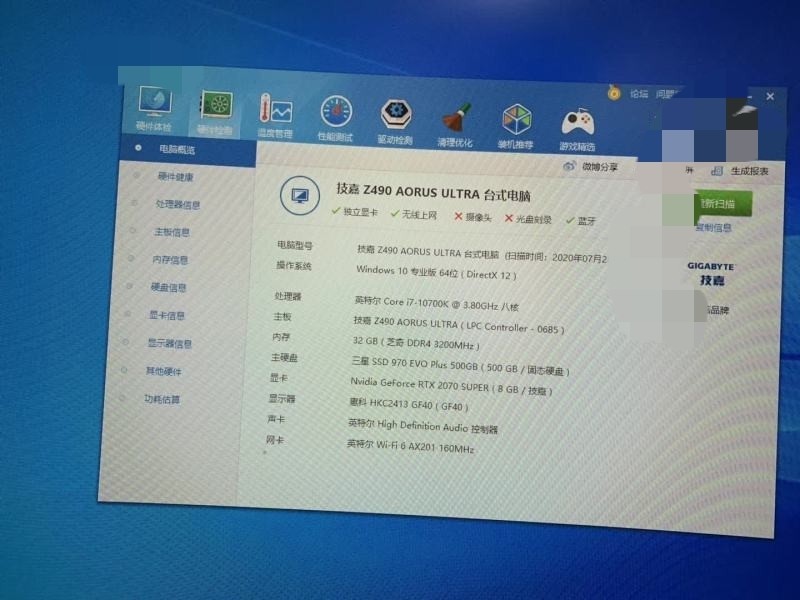Click High Definition Audio 控制器 value
Image resolution: width=800 pixels, height=600 pixels.
click(422, 426)
